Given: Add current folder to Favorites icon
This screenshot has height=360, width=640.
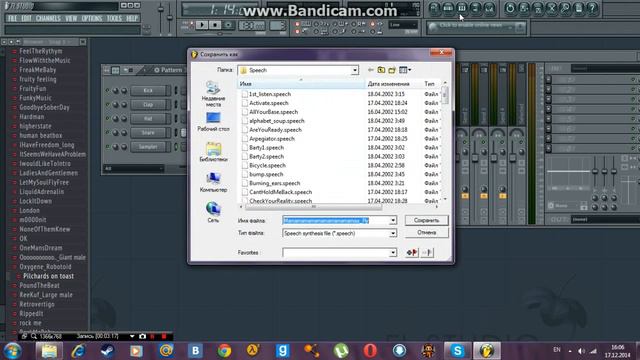Looking at the screenshot, I should [x=412, y=253].
